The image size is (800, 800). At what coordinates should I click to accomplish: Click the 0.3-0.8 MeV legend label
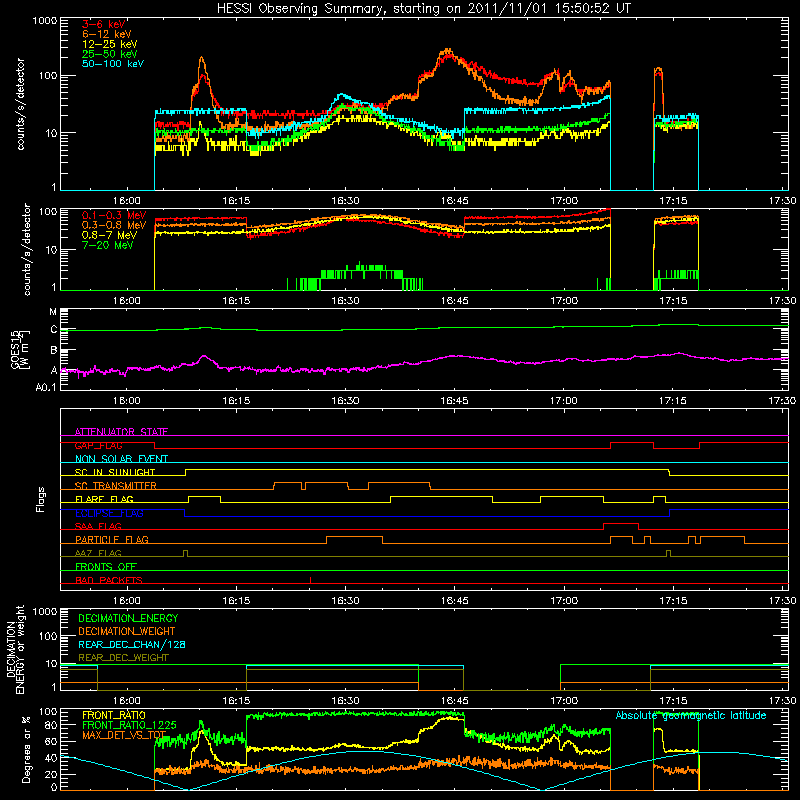click(114, 225)
